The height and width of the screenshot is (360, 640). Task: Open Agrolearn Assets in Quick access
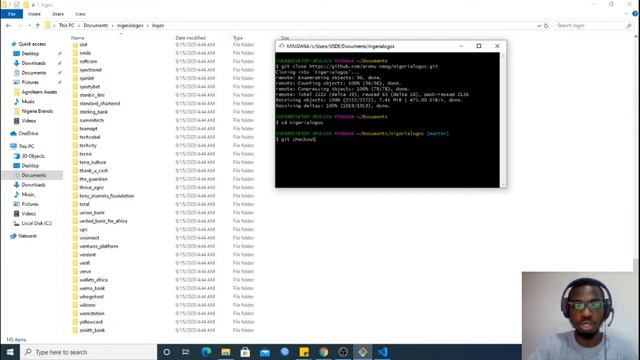pos(39,92)
